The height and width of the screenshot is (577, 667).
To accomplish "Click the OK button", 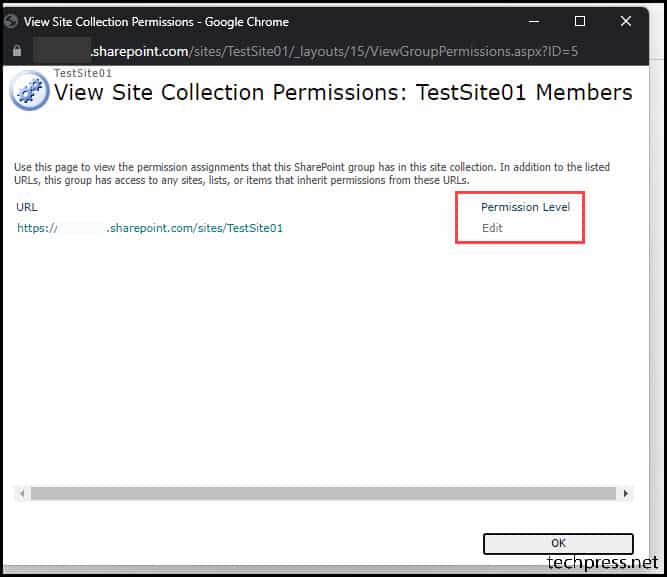I will pyautogui.click(x=558, y=543).
